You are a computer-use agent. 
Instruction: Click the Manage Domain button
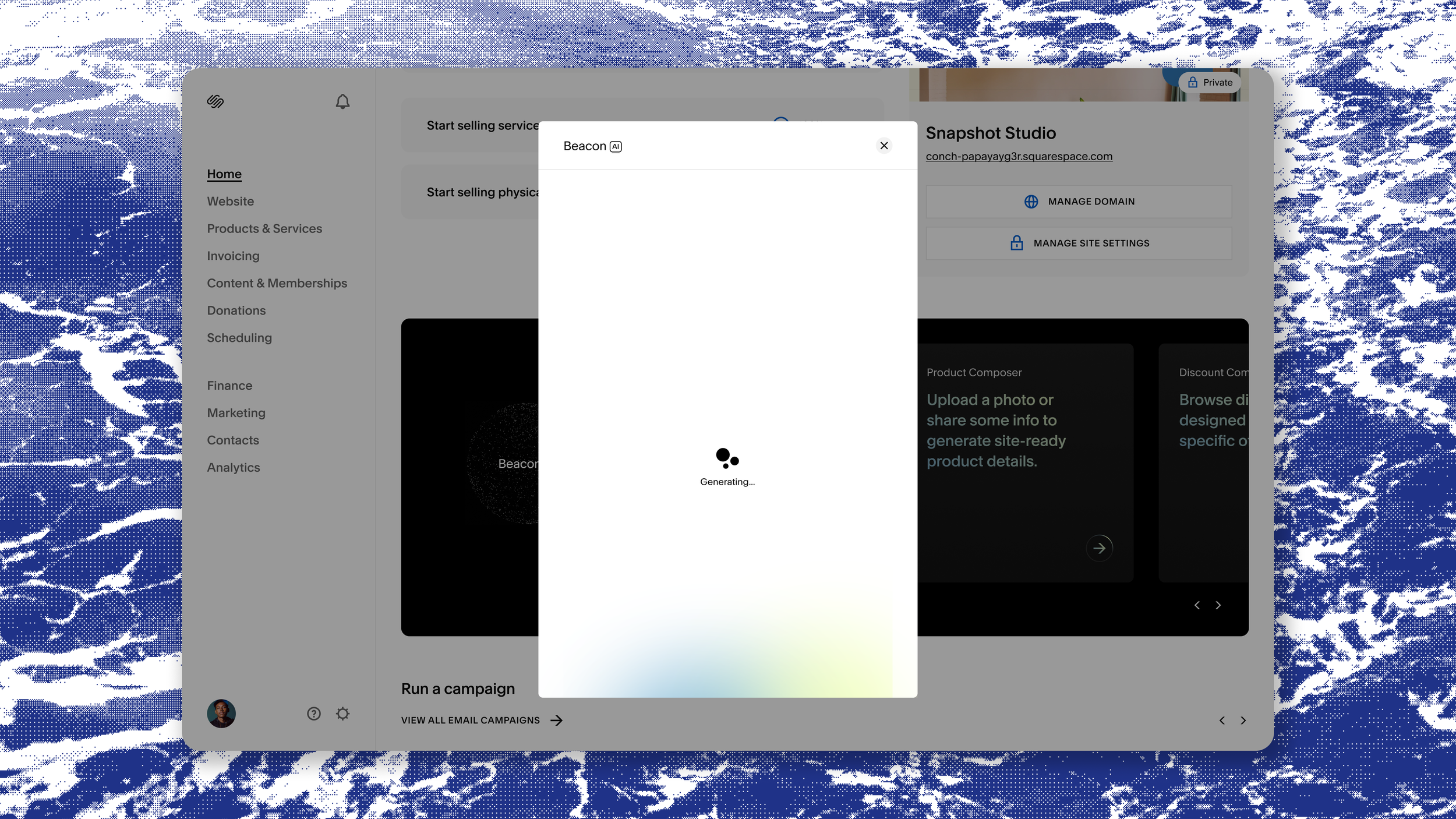[x=1079, y=202]
